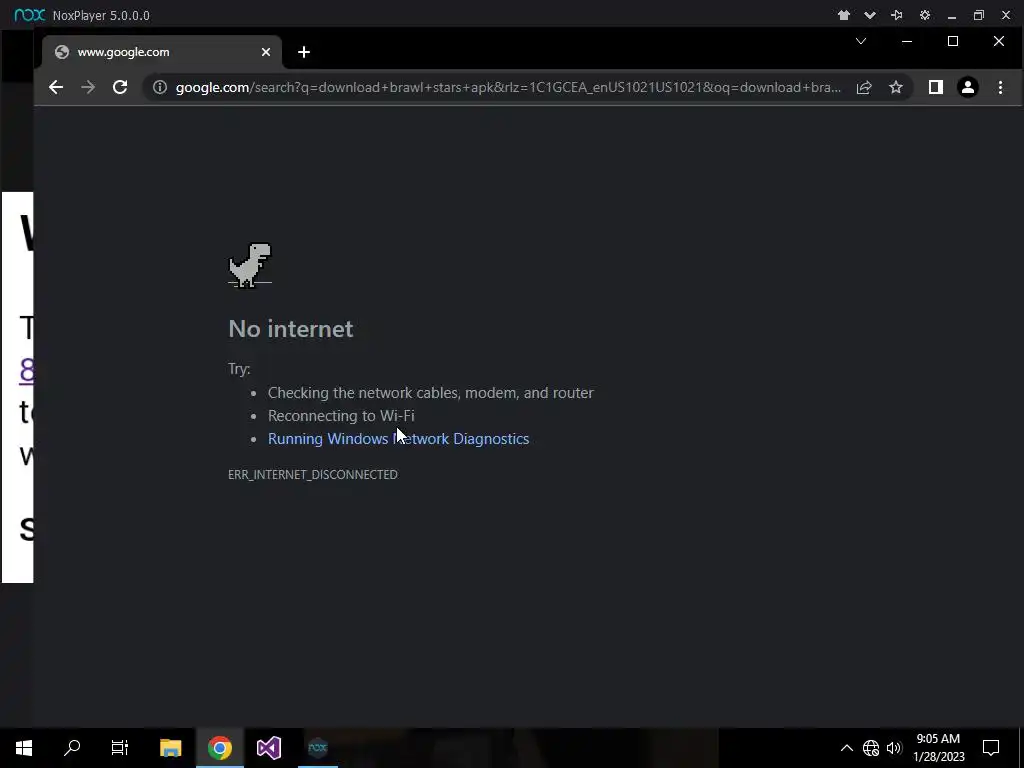Open File Explorer from taskbar

(x=170, y=748)
